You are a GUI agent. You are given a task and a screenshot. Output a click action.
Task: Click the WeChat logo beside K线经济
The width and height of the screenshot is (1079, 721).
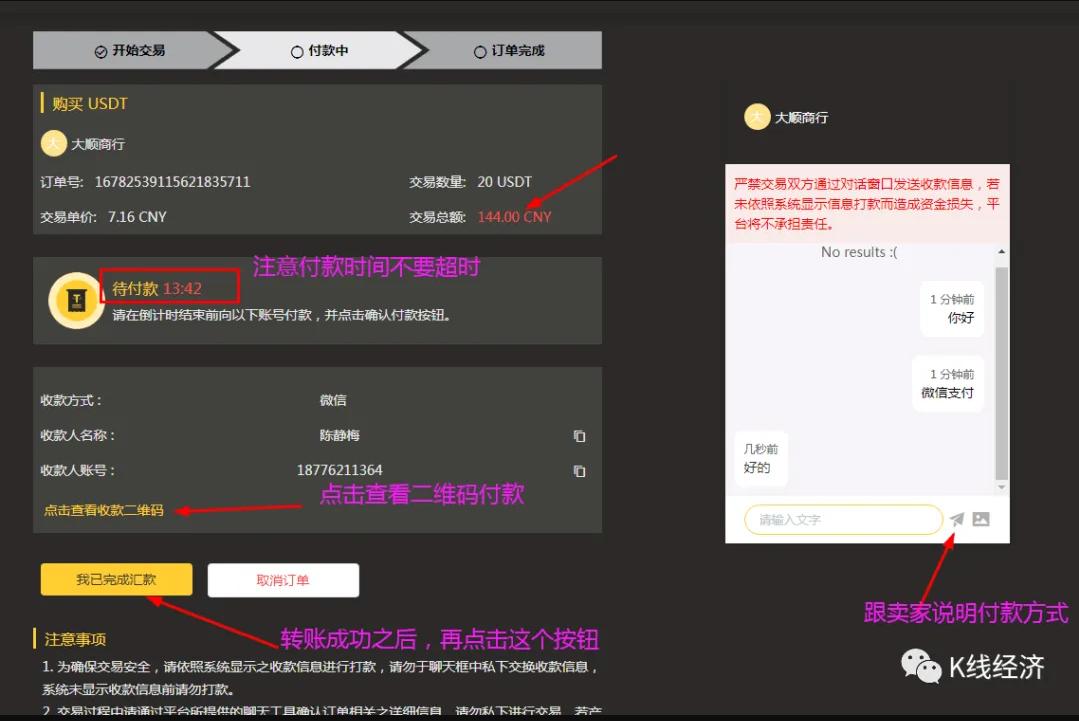tap(921, 666)
